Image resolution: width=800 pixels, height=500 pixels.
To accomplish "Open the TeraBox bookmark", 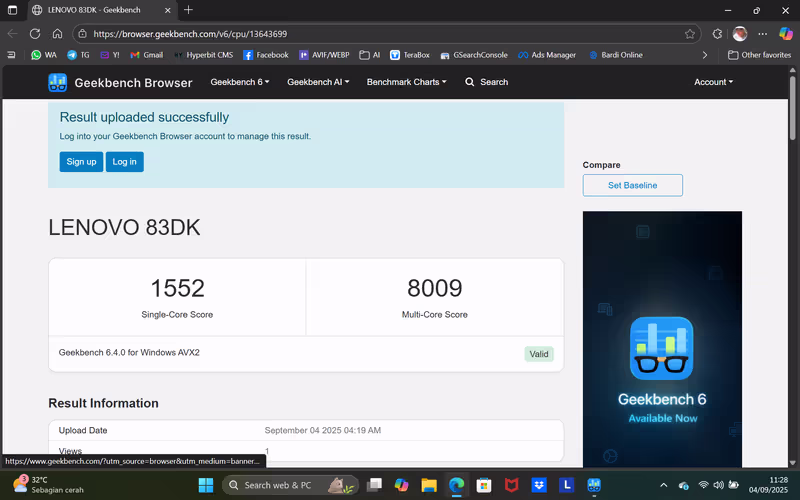I will click(x=410, y=55).
